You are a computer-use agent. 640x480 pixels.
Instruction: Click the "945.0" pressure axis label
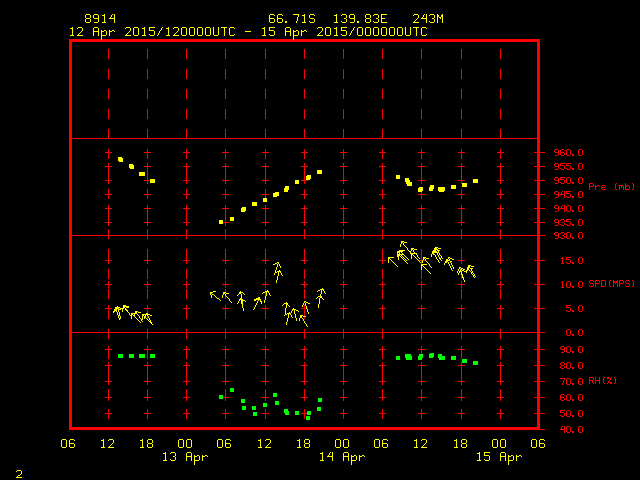click(x=569, y=195)
